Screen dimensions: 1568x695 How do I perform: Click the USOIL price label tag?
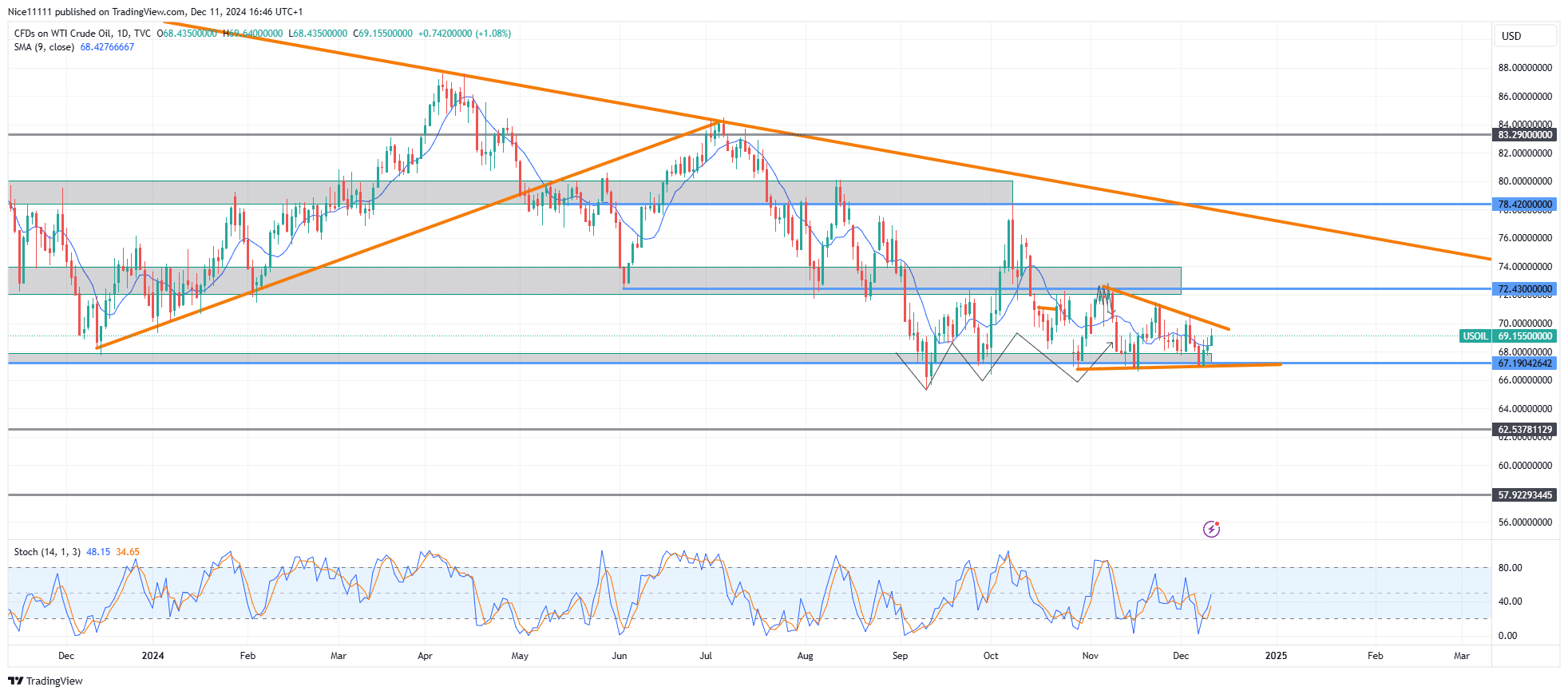click(x=1475, y=336)
